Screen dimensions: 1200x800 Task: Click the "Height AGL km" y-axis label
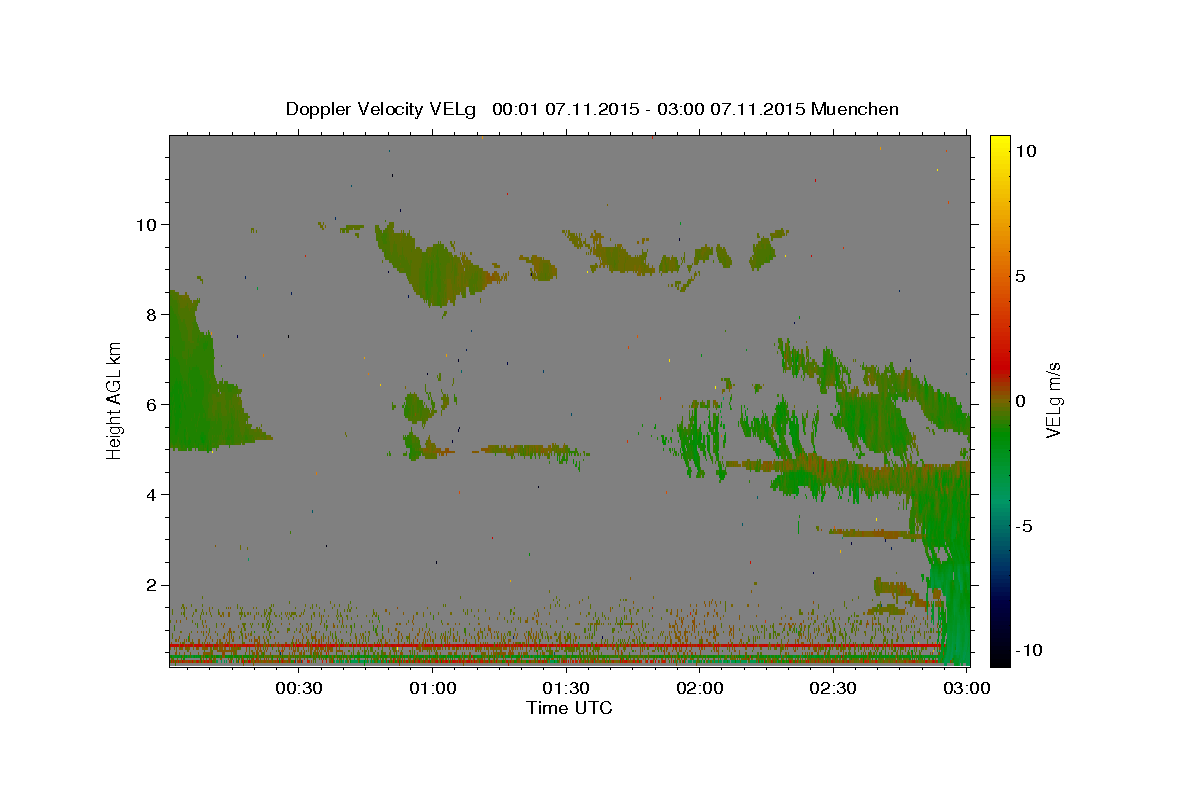click(x=115, y=399)
